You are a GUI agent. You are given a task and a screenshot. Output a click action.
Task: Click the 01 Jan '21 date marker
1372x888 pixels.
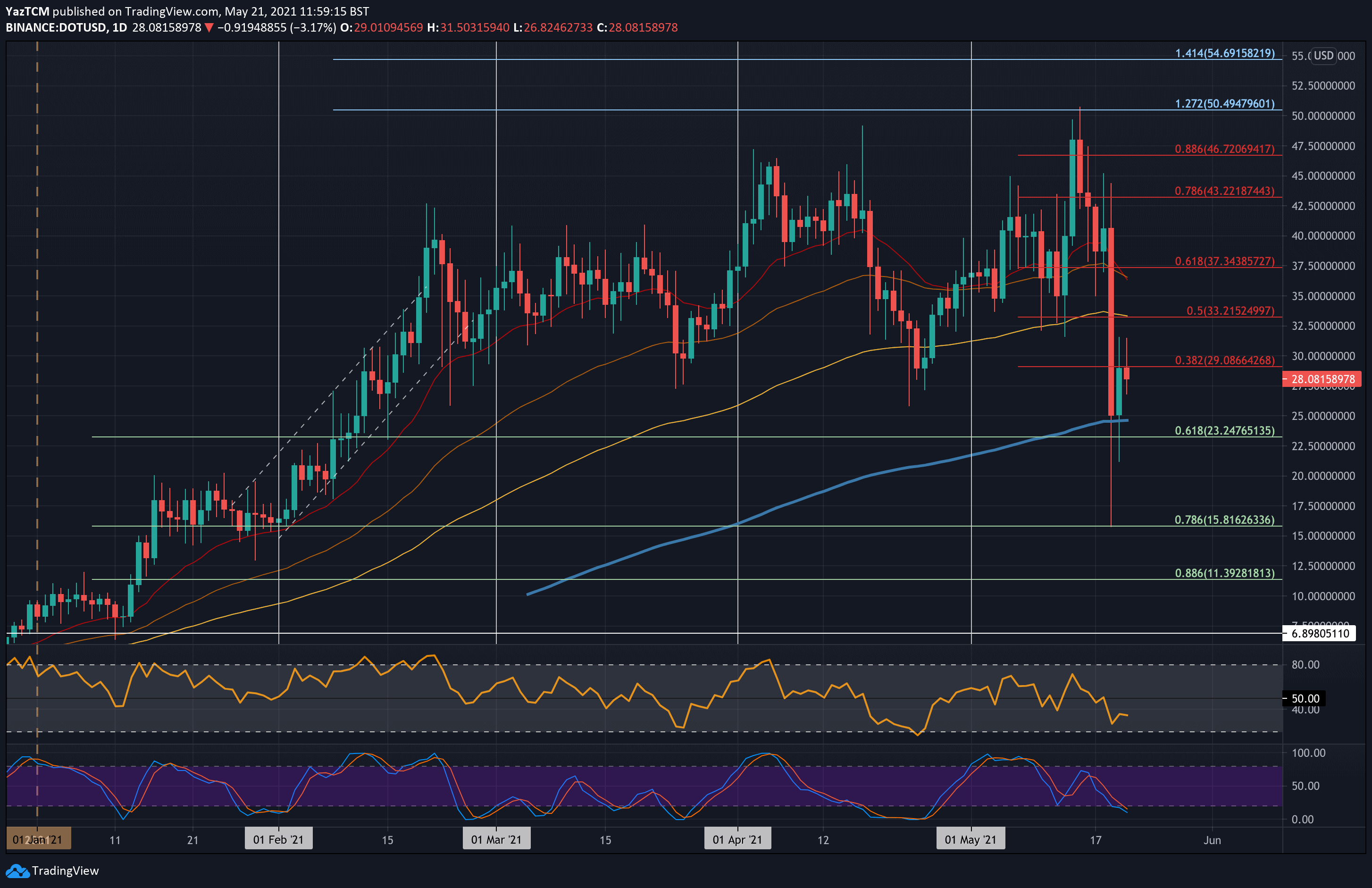click(38, 839)
